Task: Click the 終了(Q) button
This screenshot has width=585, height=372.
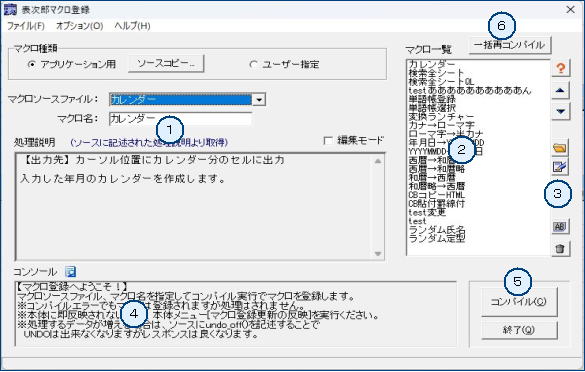Action: pyautogui.click(x=519, y=330)
